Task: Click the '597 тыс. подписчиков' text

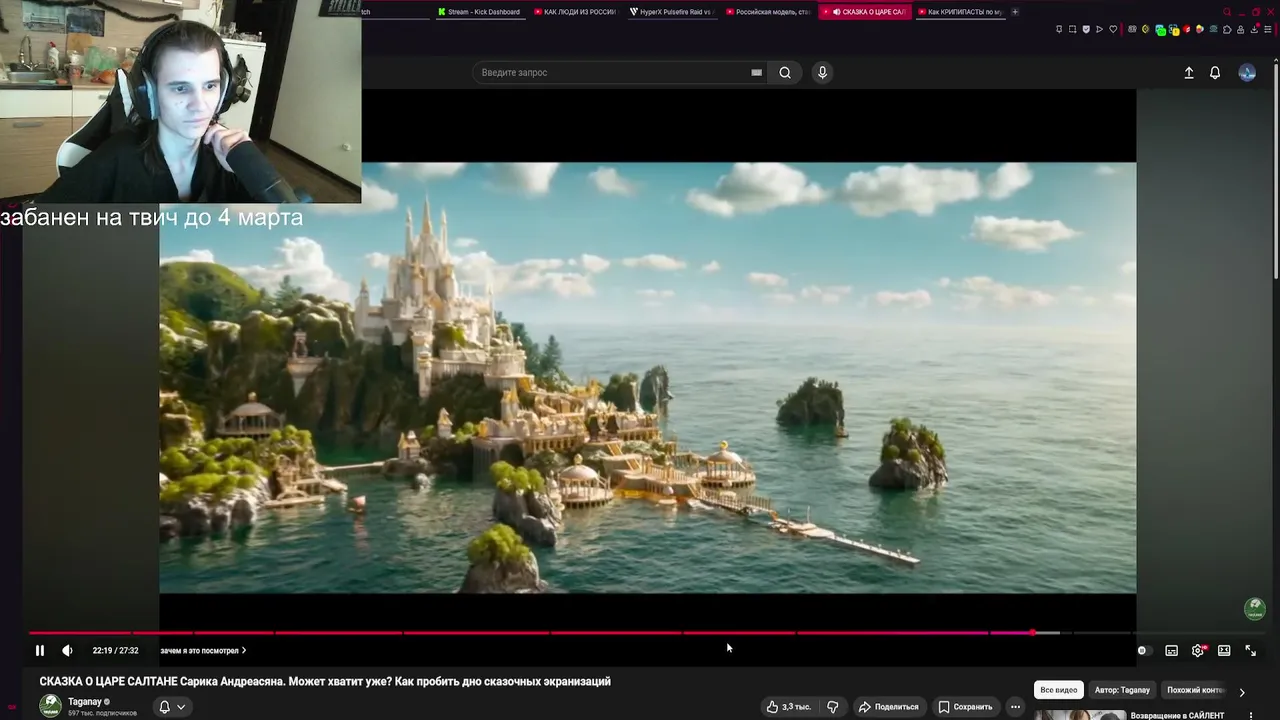Action: pos(102,713)
